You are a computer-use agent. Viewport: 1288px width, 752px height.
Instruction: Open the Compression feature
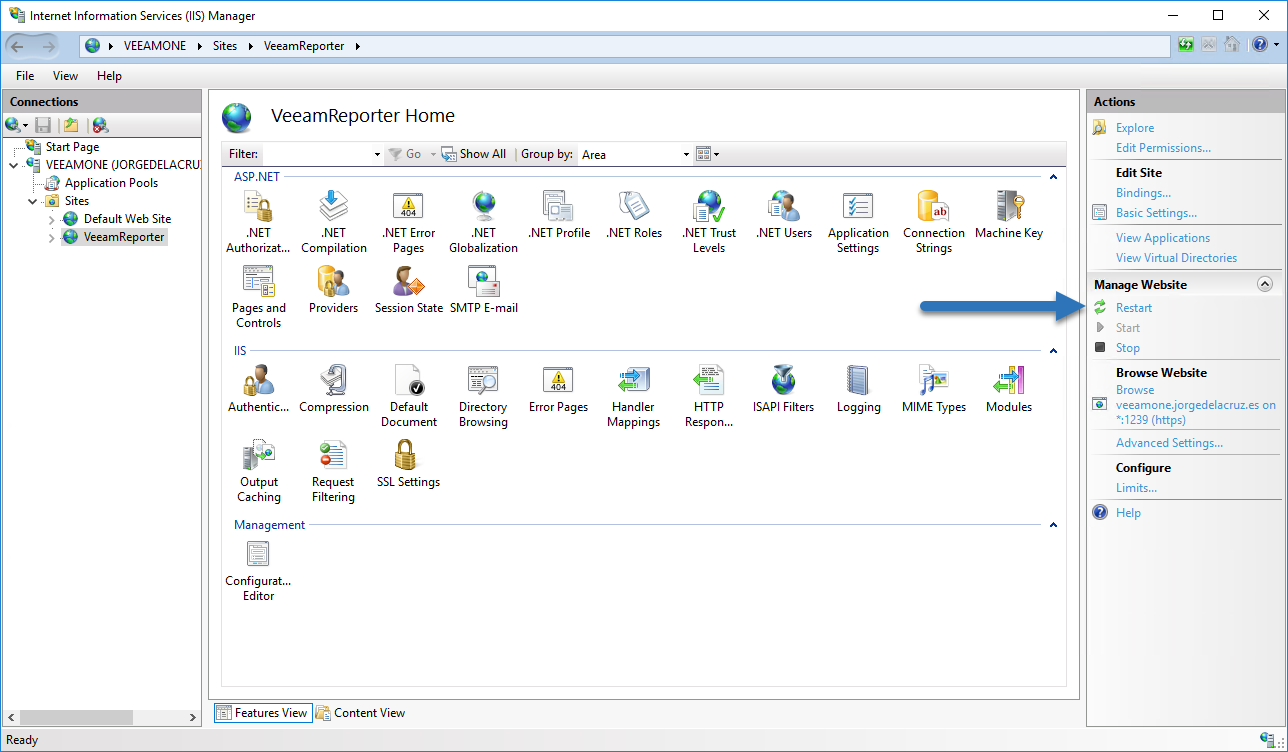pyautogui.click(x=334, y=389)
